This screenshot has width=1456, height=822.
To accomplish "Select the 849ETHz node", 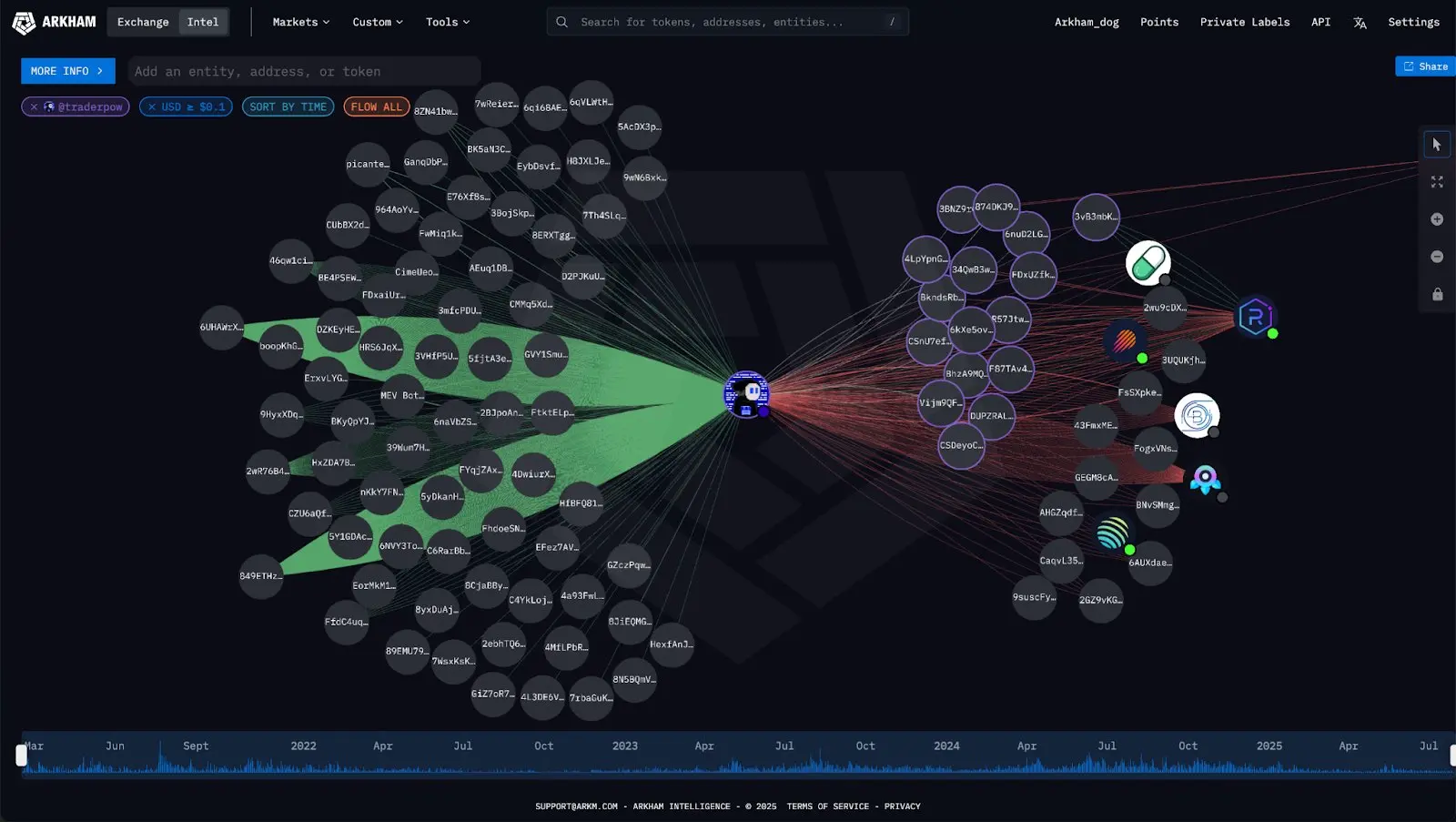I will pyautogui.click(x=261, y=576).
